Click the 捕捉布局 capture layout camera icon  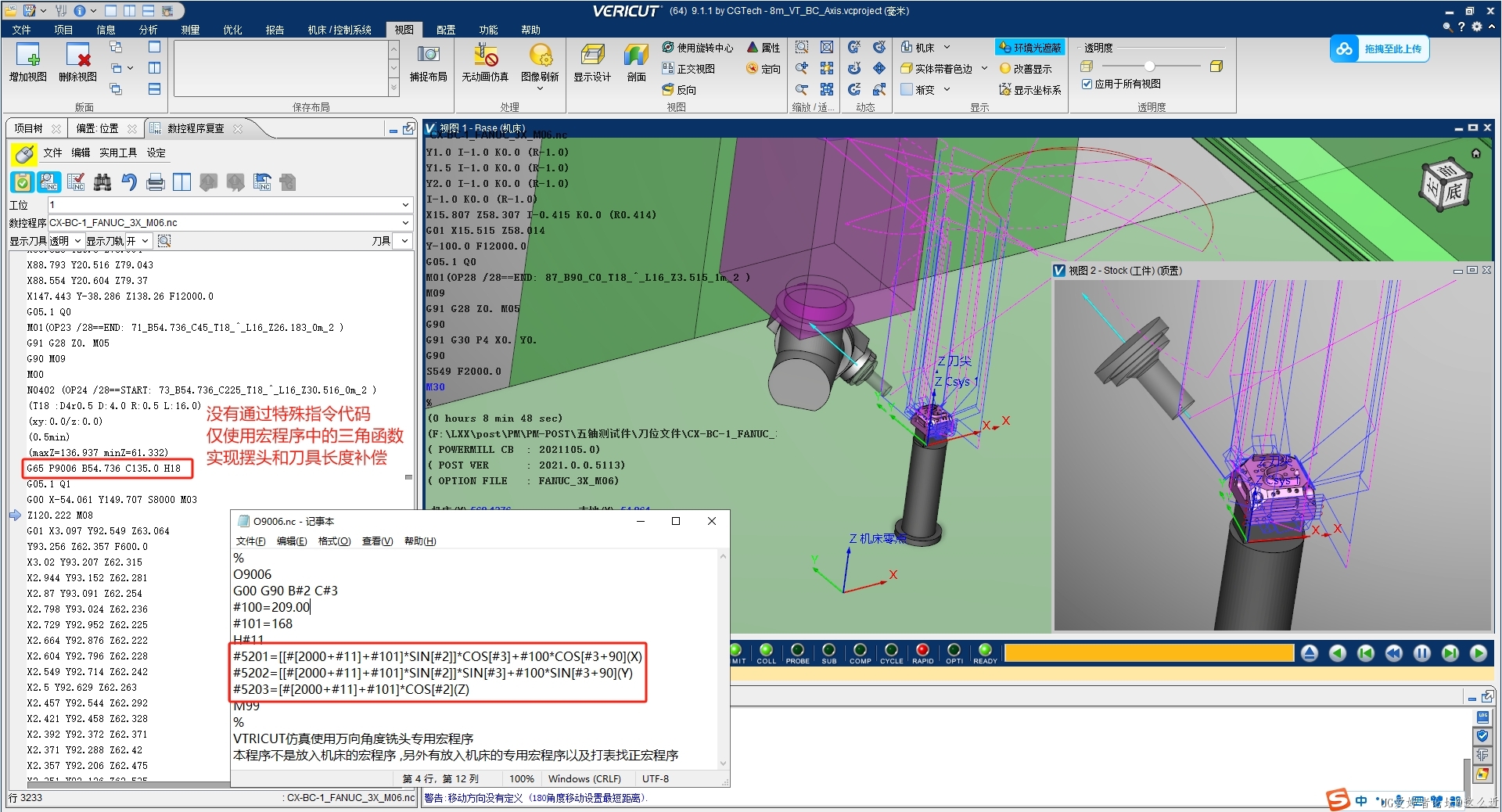coord(428,54)
